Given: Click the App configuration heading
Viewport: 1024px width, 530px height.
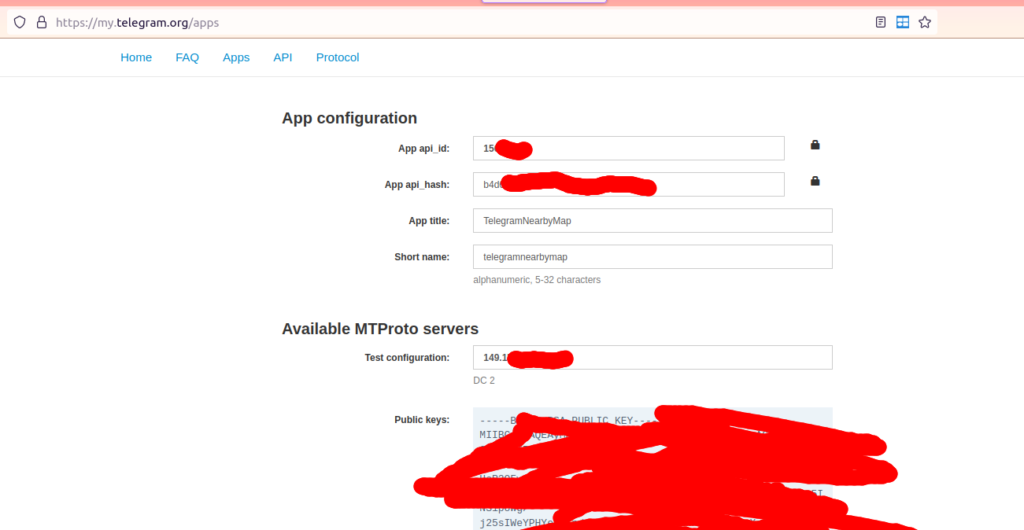Looking at the screenshot, I should [x=349, y=118].
